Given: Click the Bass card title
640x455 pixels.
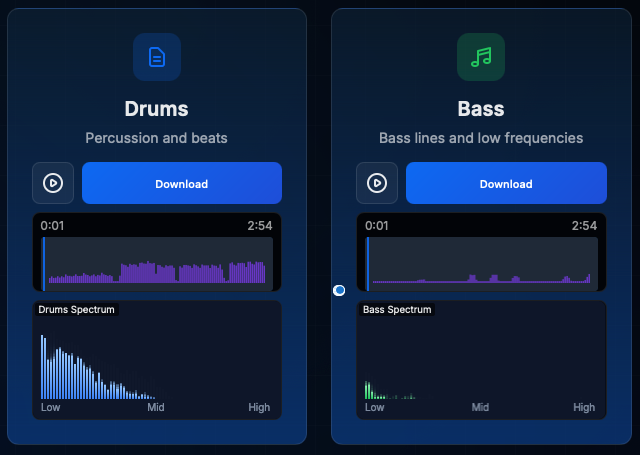Looking at the screenshot, I should [x=481, y=109].
